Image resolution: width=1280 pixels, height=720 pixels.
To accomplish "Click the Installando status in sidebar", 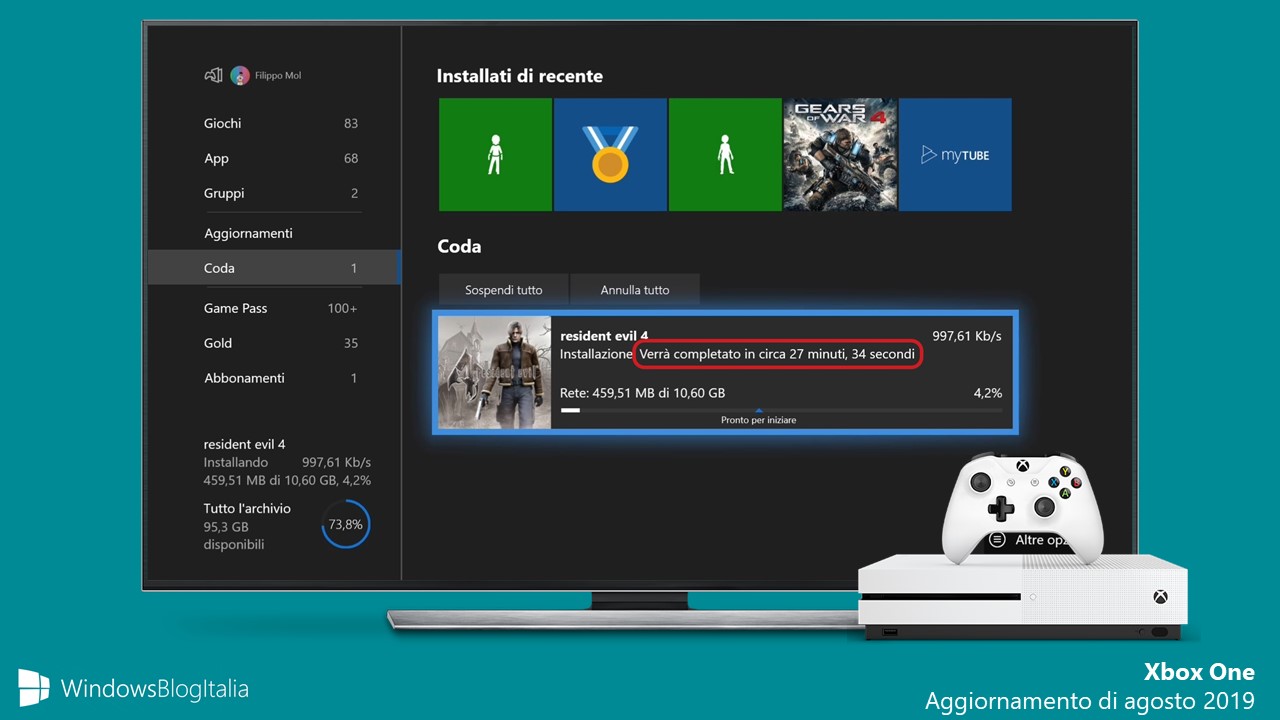I will pyautogui.click(x=236, y=462).
